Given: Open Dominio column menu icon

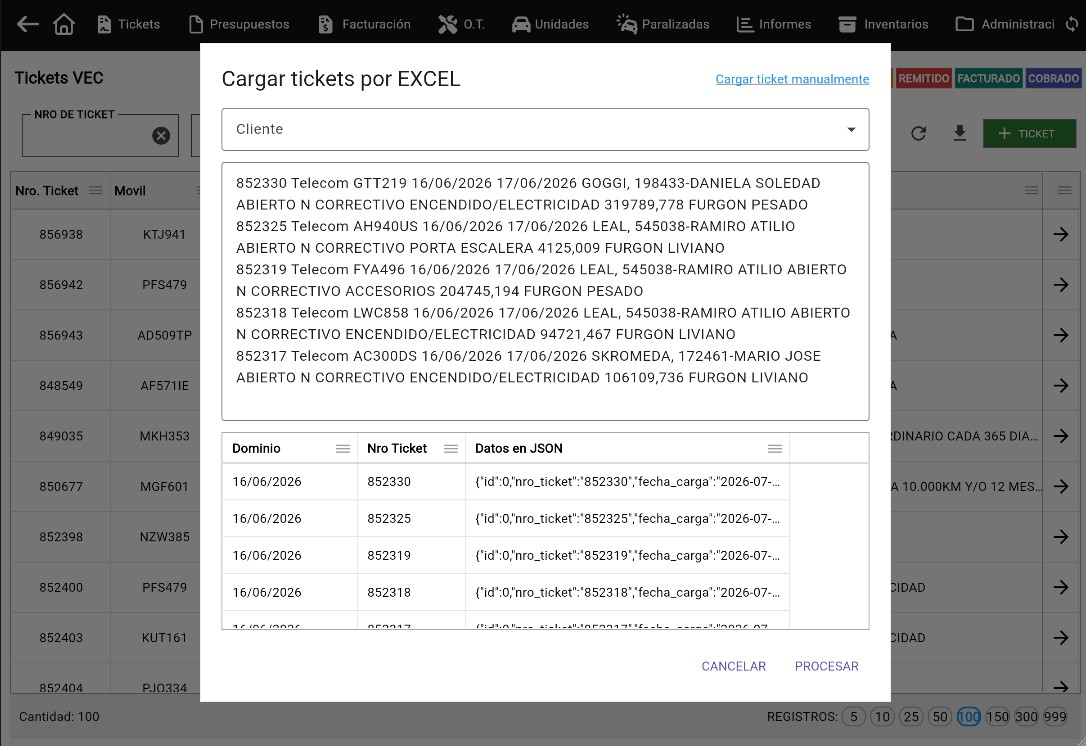Looking at the screenshot, I should [x=343, y=449].
